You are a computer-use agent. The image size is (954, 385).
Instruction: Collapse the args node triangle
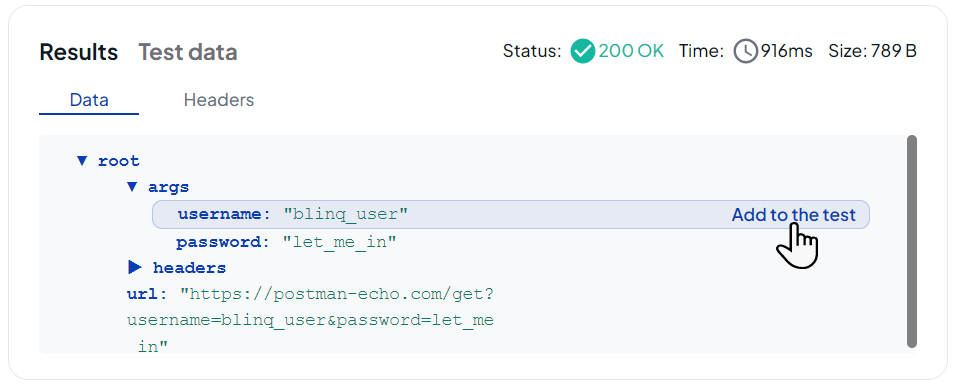pyautogui.click(x=132, y=187)
